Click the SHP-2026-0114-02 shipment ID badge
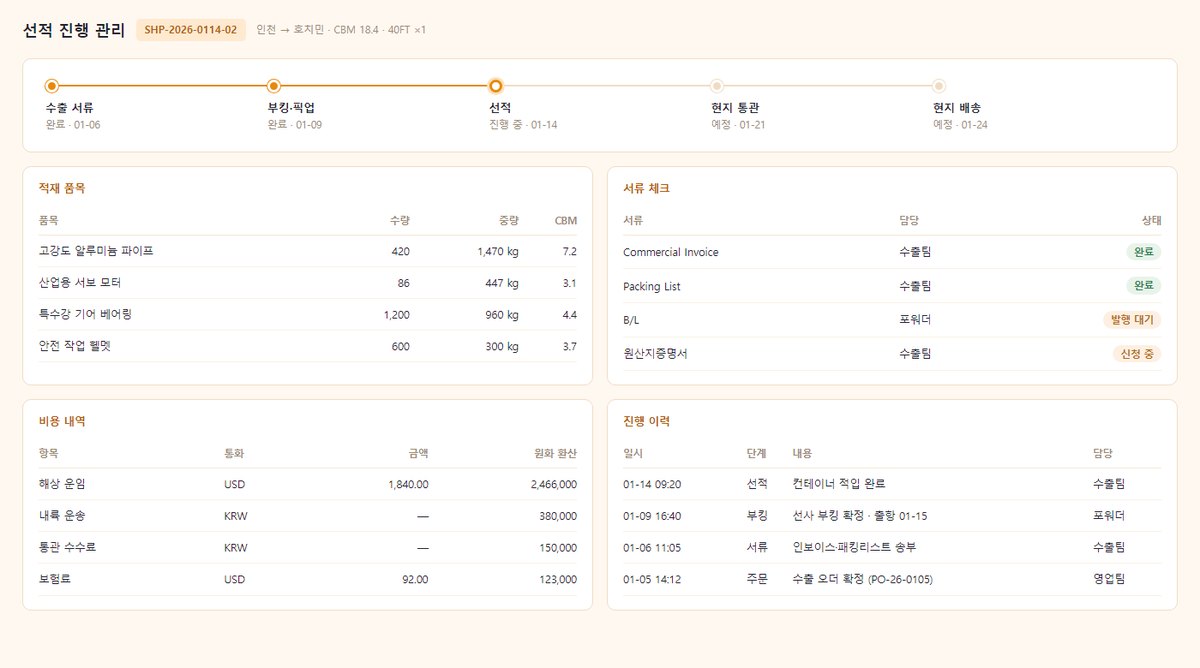Viewport: 1200px width, 668px height. 191,30
